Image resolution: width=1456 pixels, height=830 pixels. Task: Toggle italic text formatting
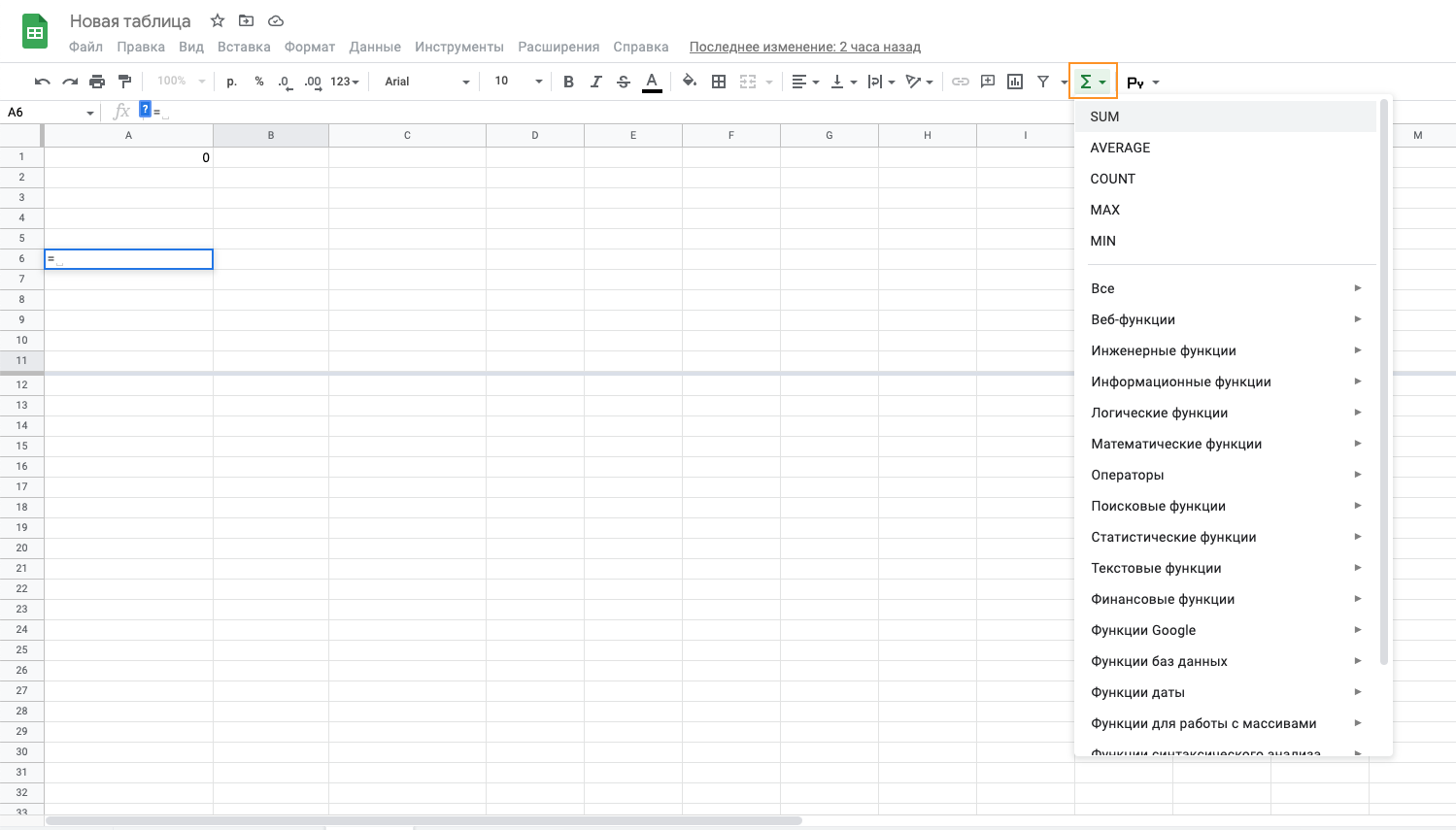pyautogui.click(x=595, y=82)
